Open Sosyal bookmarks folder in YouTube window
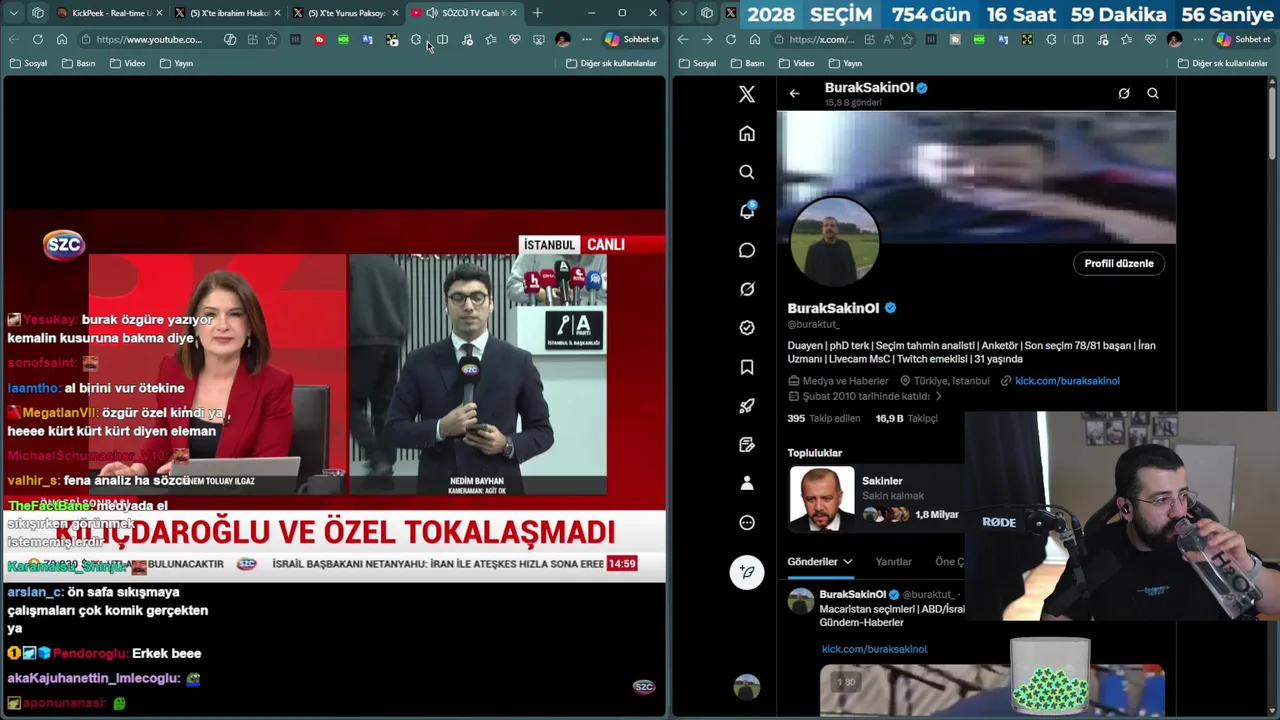This screenshot has width=1280, height=720. pyautogui.click(x=29, y=63)
